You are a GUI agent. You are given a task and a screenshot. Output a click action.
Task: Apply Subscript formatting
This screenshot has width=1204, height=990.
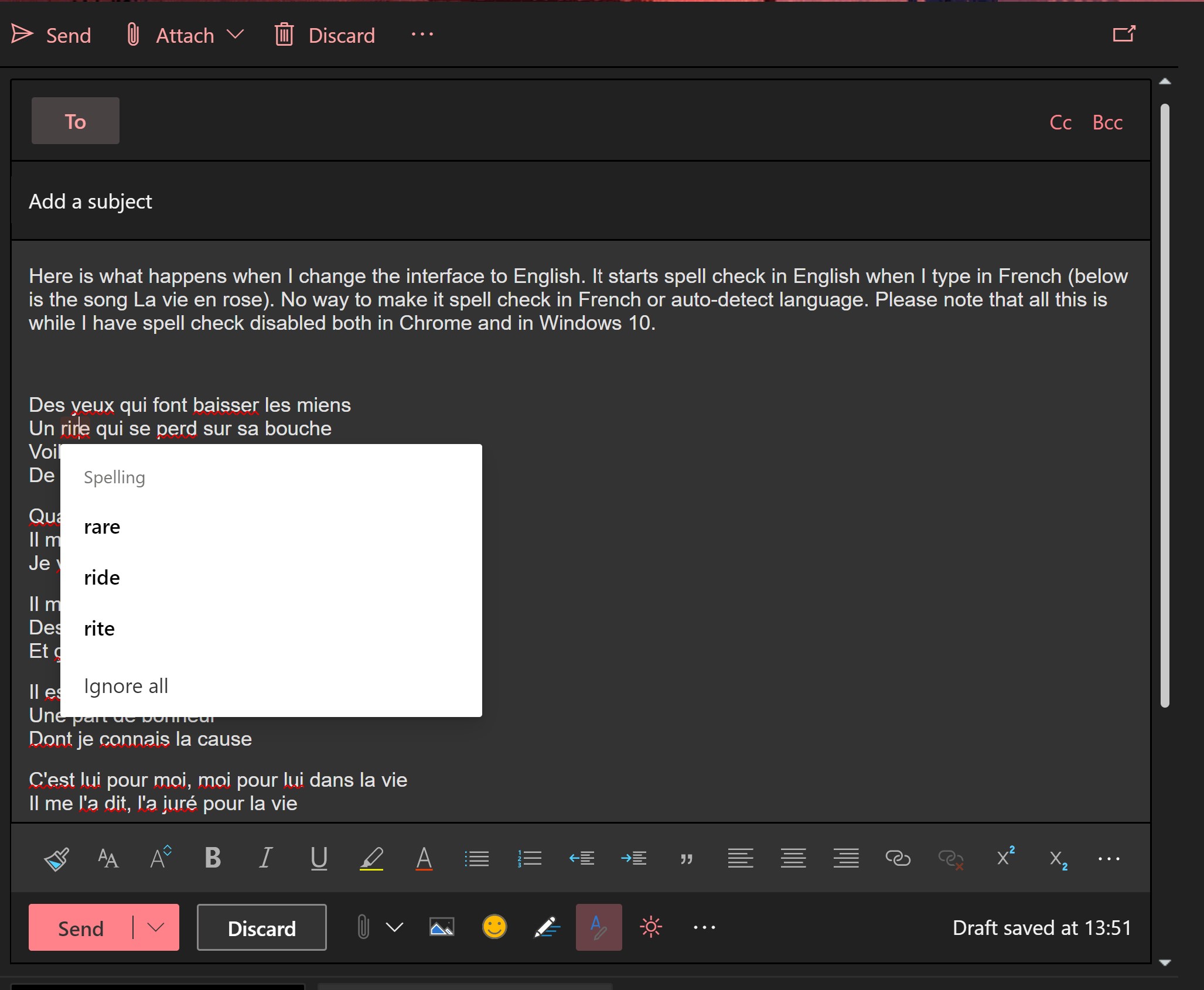tap(1058, 860)
